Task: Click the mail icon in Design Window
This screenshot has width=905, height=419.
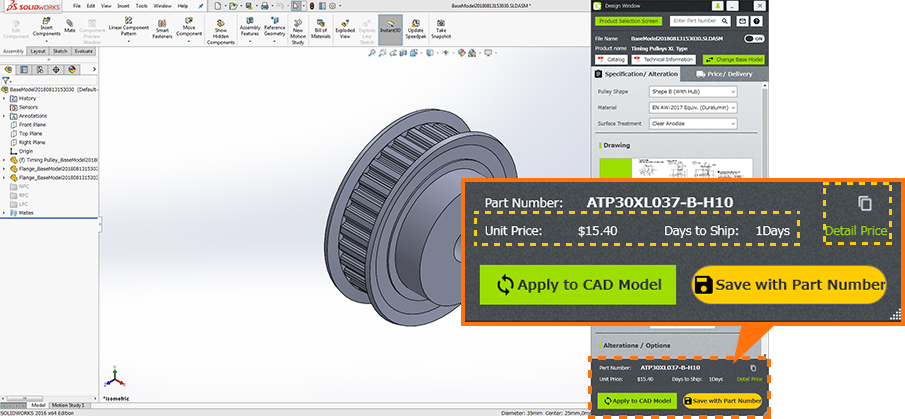Action: coord(742,21)
